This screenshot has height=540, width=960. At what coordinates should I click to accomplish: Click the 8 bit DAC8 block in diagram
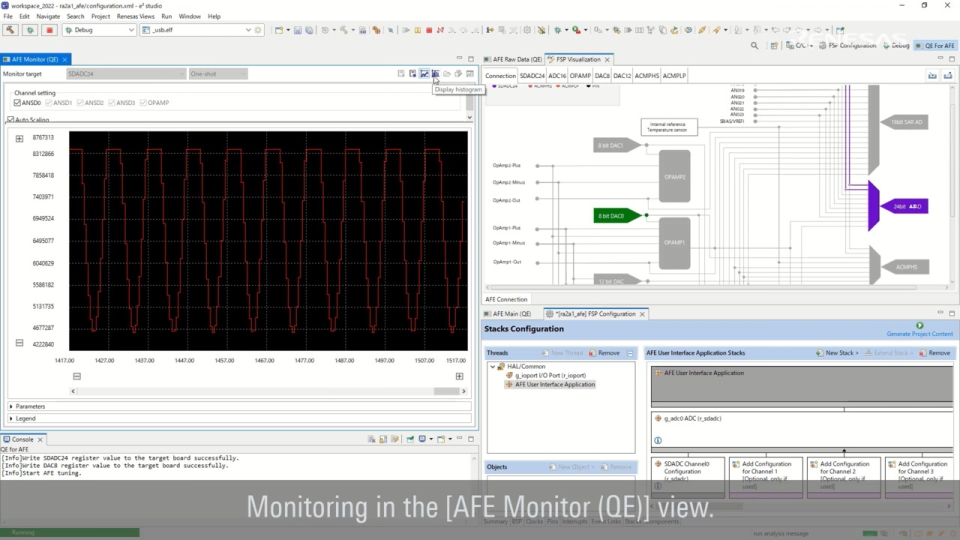pos(613,215)
